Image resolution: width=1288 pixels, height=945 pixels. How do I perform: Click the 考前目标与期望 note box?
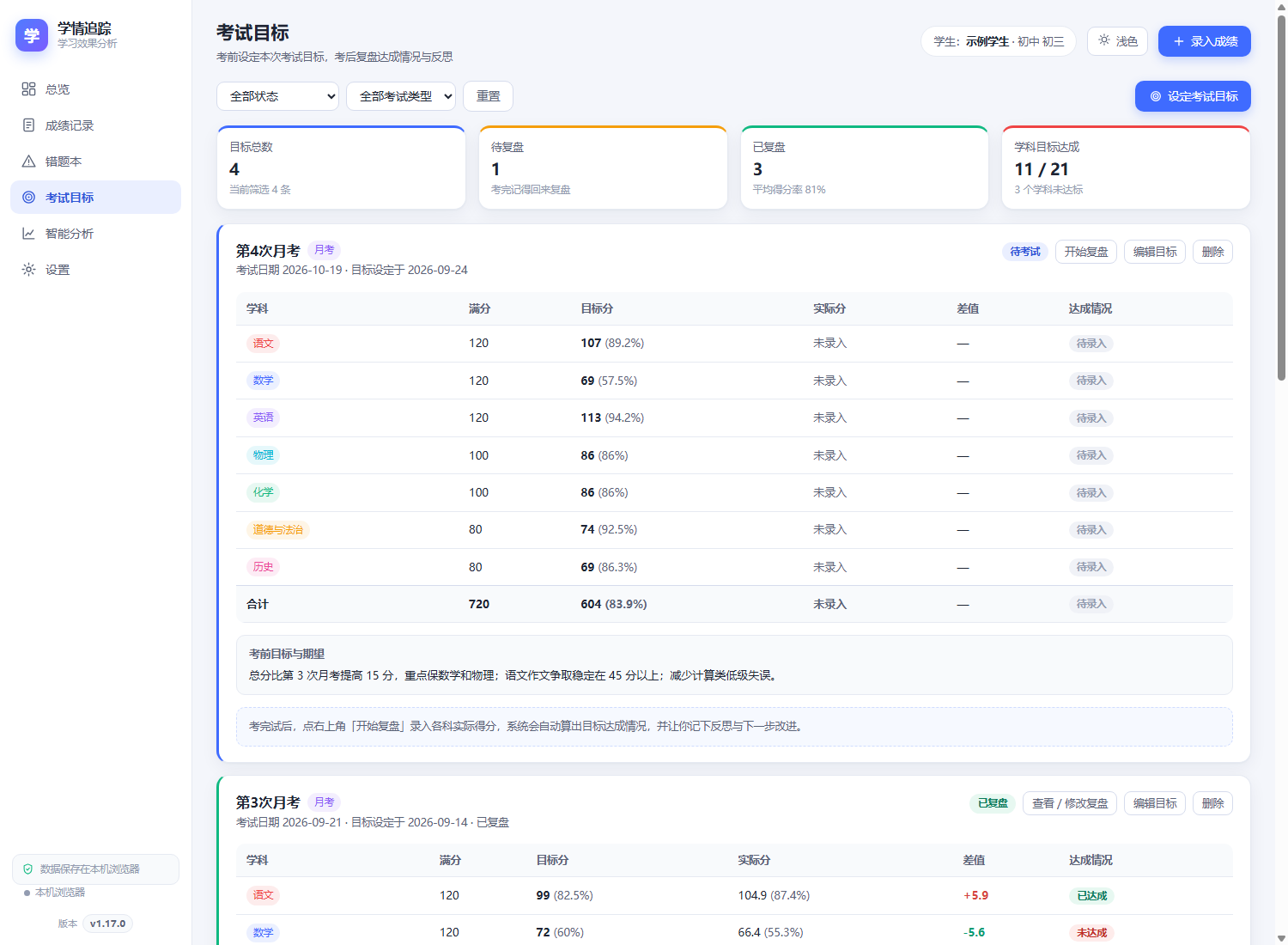[x=734, y=665]
